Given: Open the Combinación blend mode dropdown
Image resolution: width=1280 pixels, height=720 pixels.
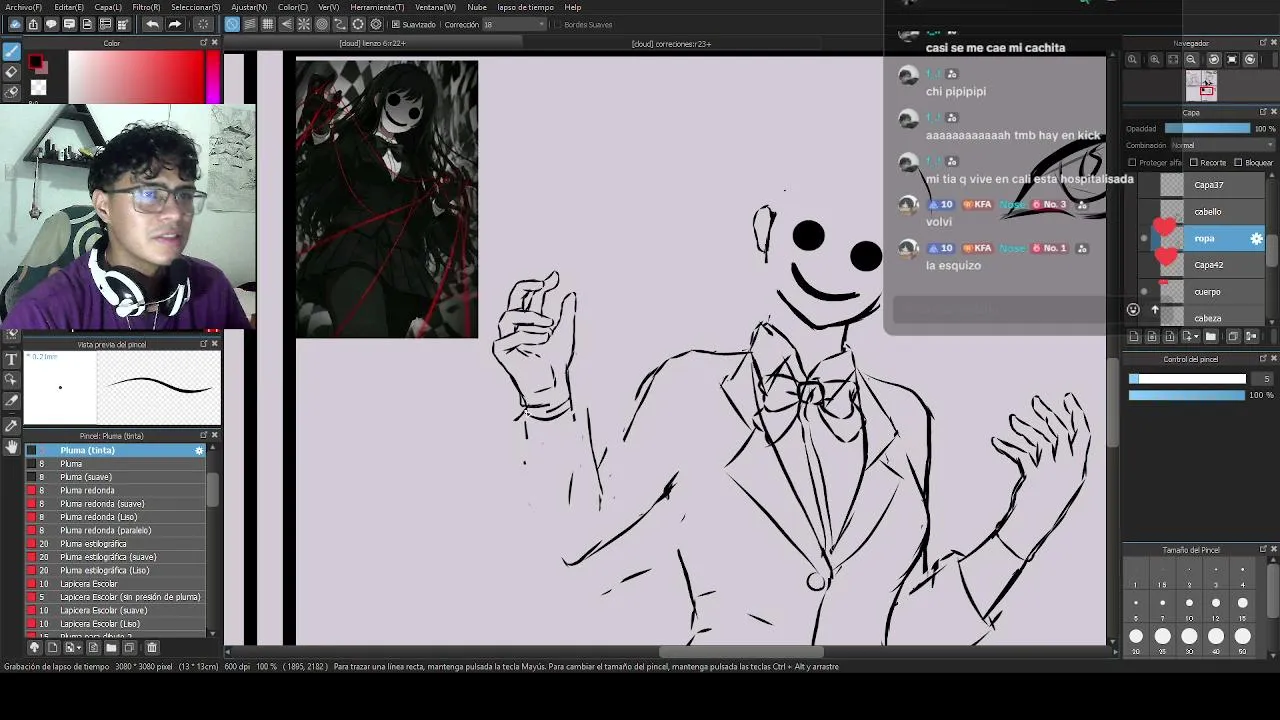Looking at the screenshot, I should point(1222,145).
